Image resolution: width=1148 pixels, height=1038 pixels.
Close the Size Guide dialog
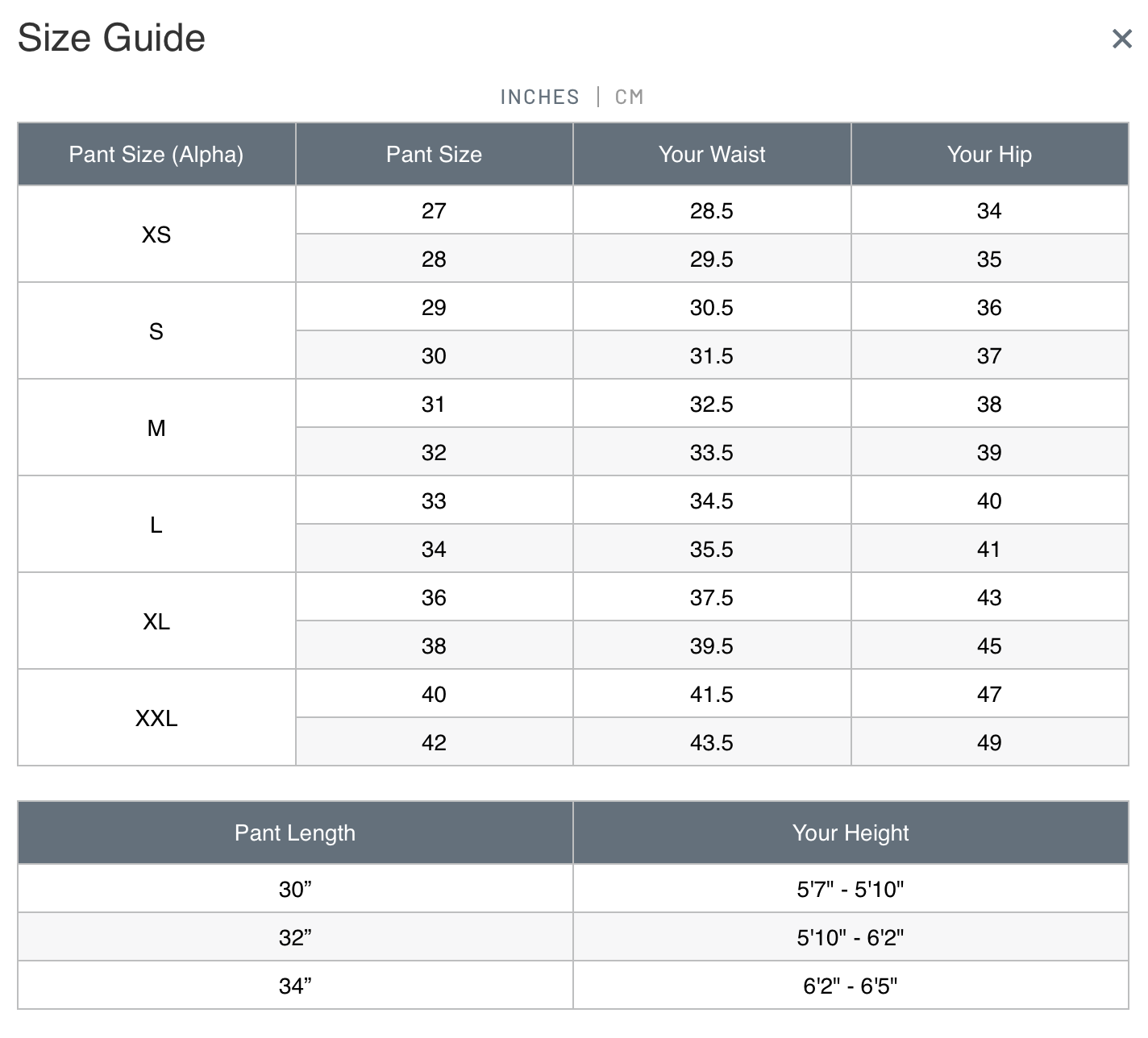tap(1121, 39)
